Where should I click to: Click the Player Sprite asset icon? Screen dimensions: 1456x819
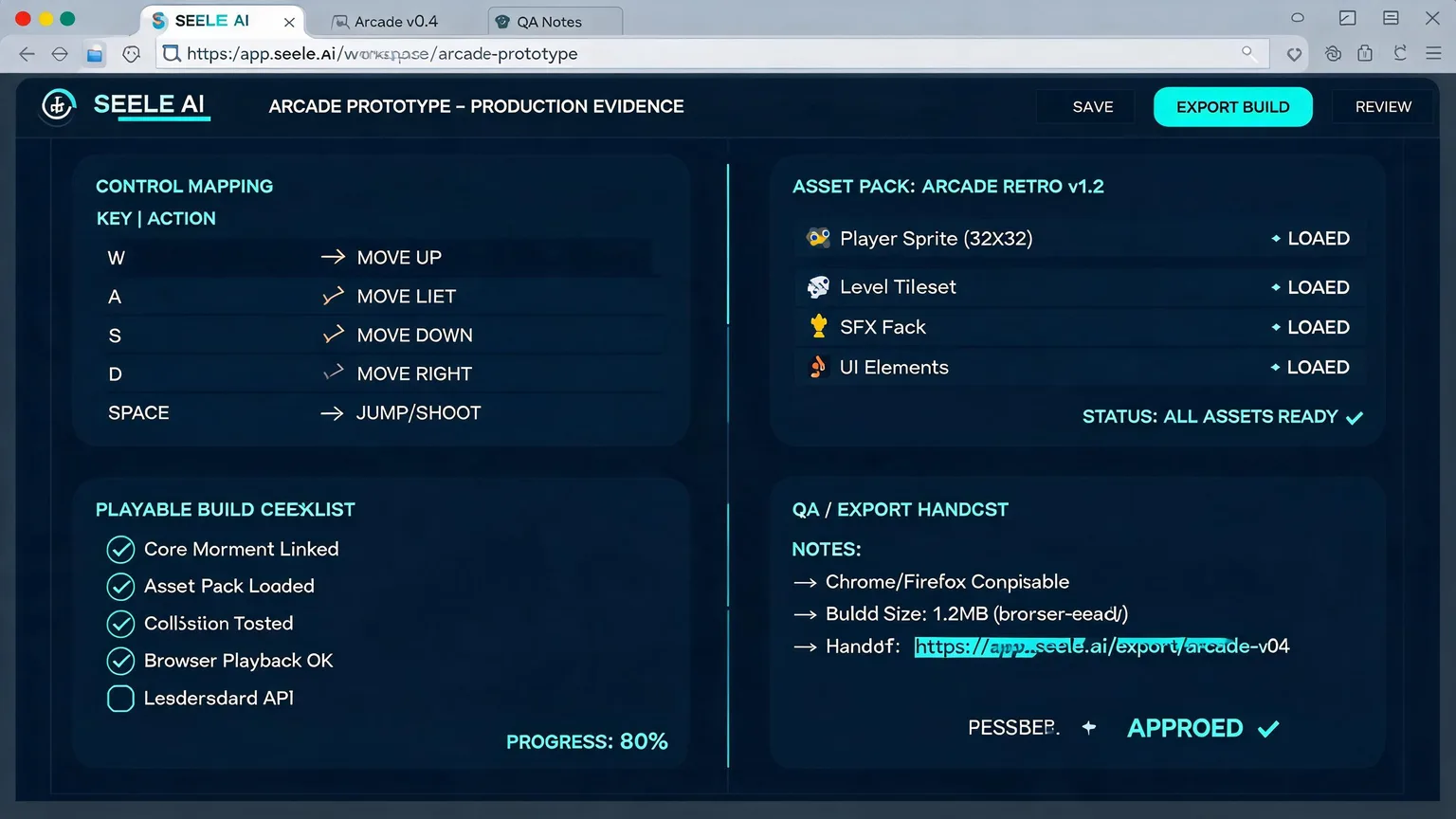(x=818, y=238)
